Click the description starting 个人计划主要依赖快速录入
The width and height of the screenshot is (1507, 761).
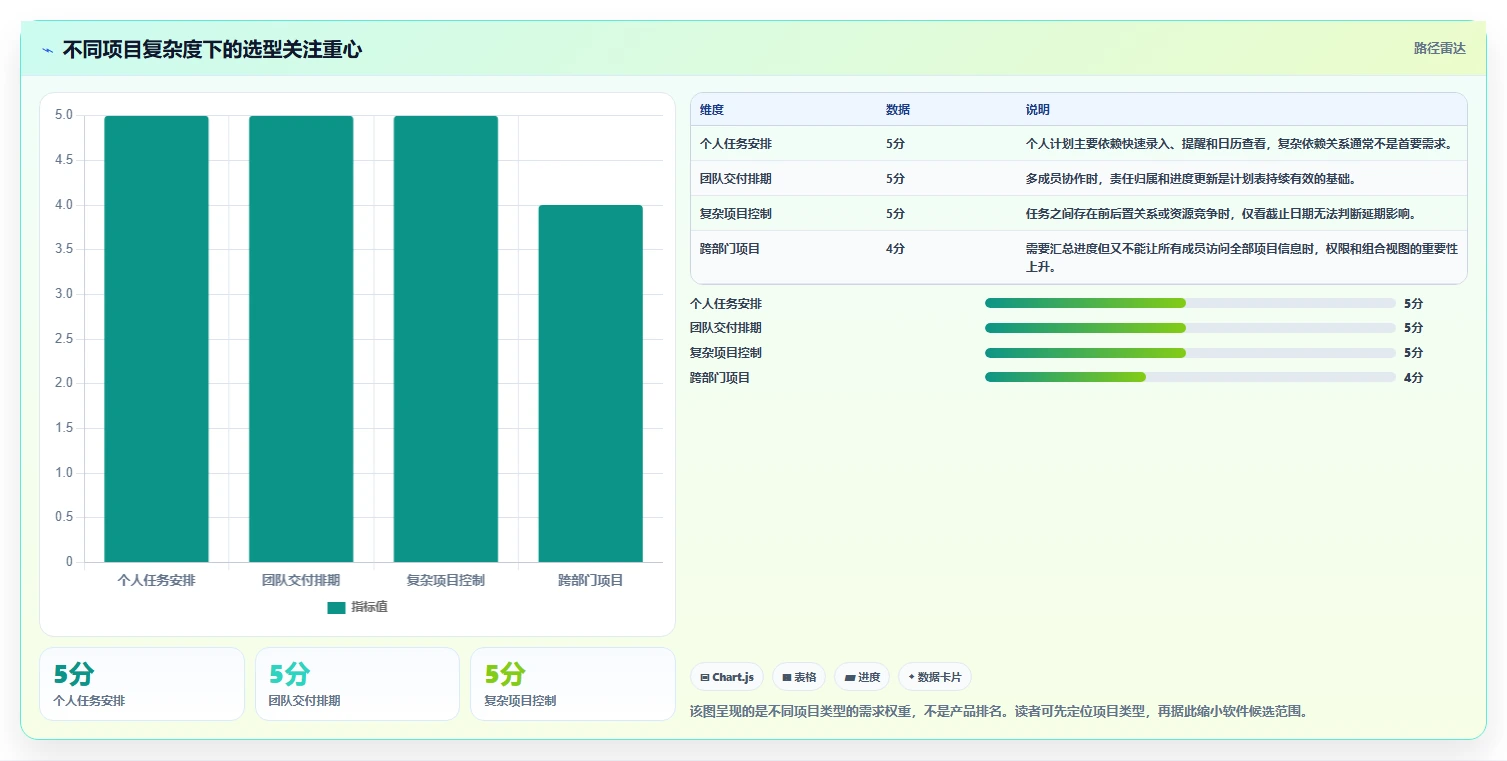[1239, 144]
